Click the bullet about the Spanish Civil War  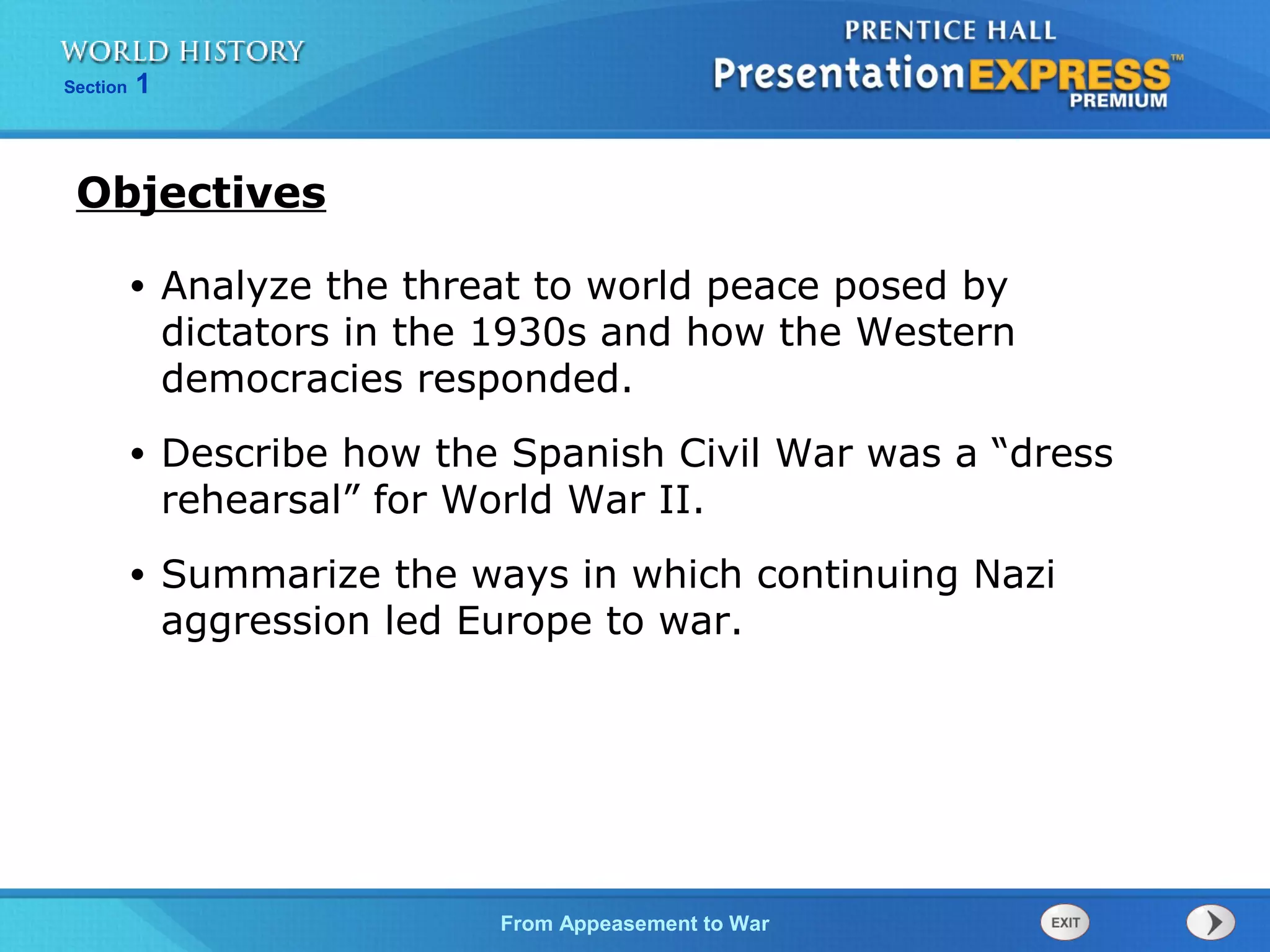click(x=637, y=453)
